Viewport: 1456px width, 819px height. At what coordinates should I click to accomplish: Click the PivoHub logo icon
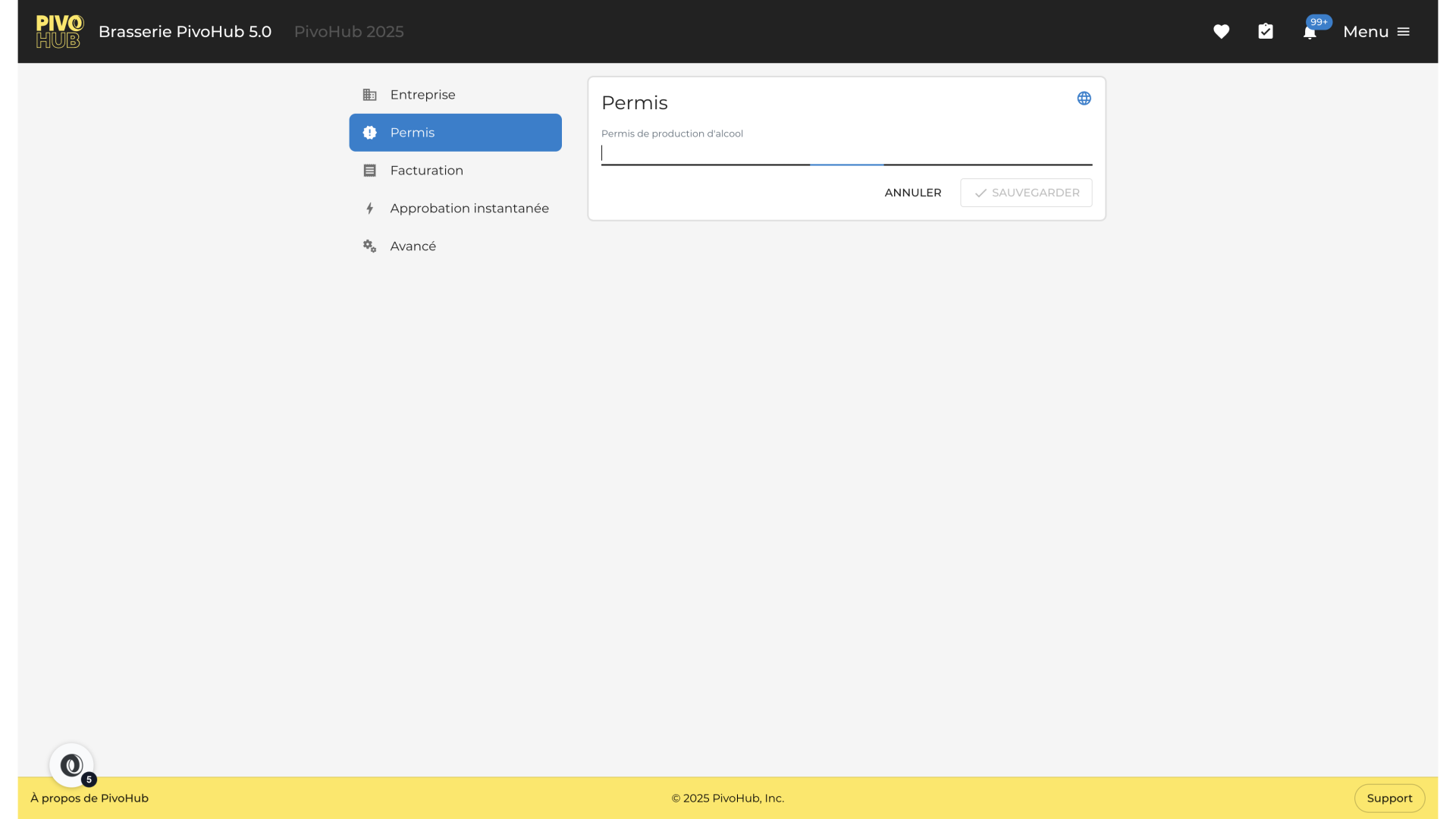click(59, 32)
